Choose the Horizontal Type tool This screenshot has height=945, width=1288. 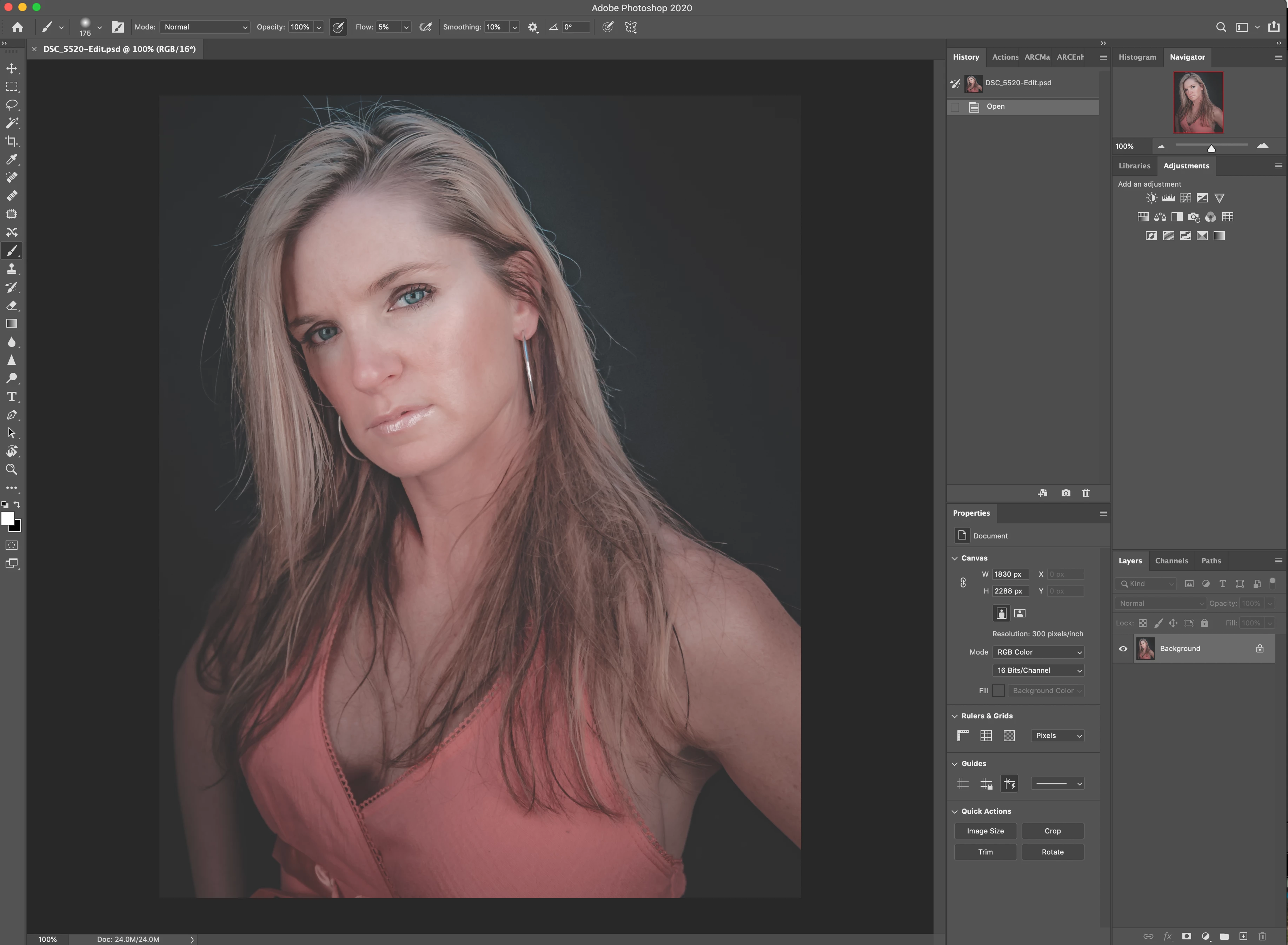pos(12,397)
